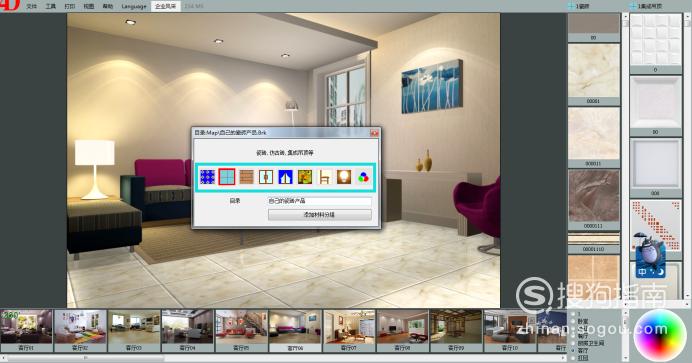
Task: Expand the first material library header plus
Action: coord(572,6)
